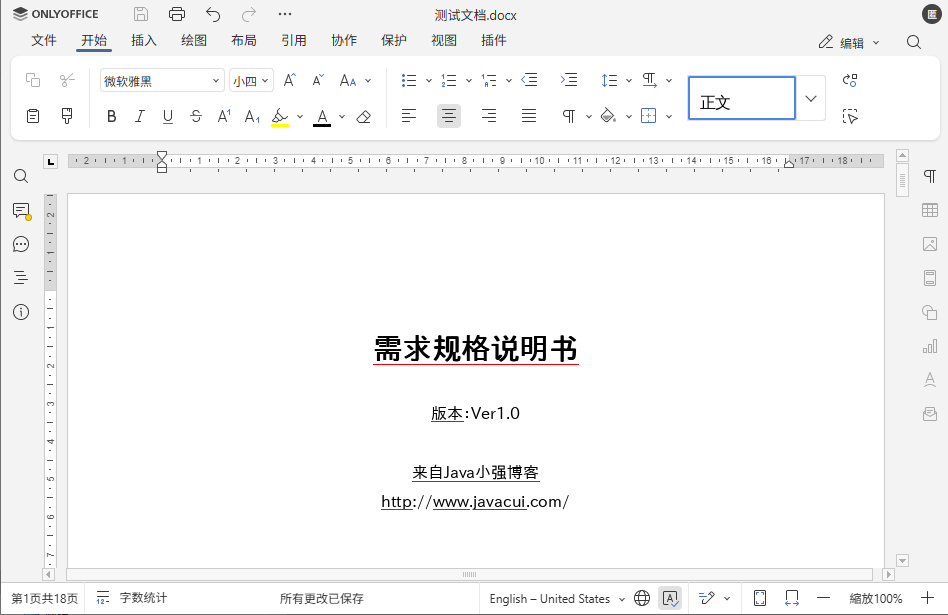Toggle spell checking in the status bar
This screenshot has width=948, height=615.
670,598
